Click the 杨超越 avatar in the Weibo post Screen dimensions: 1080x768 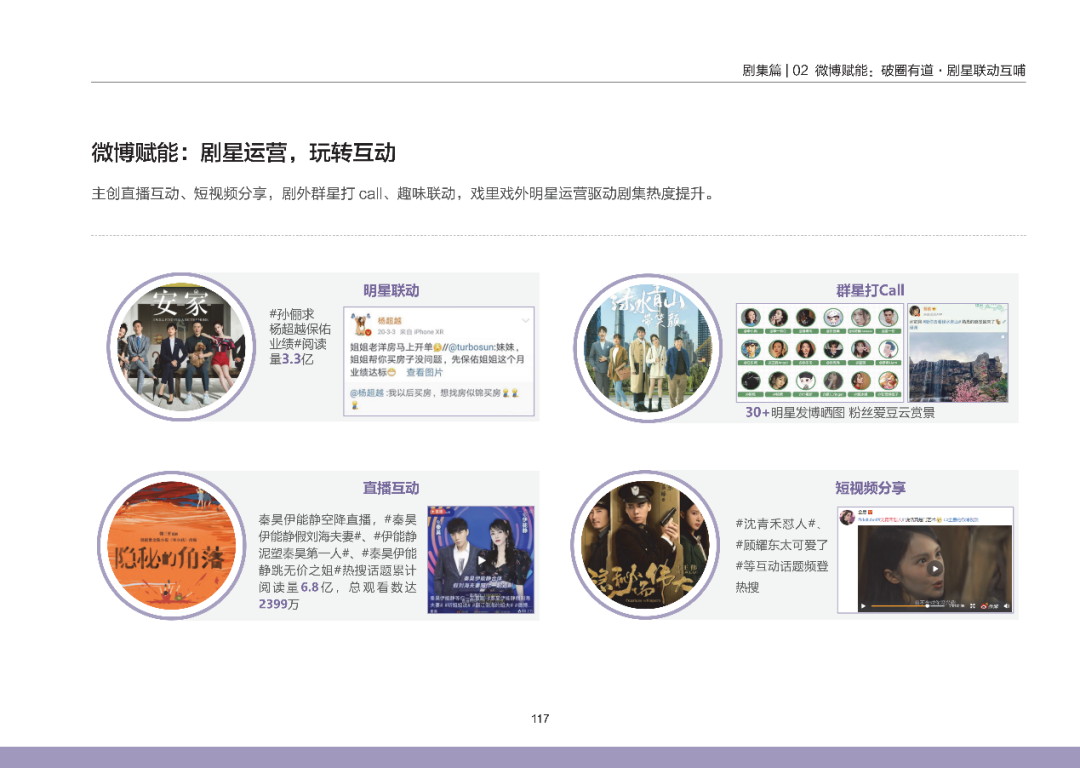pos(360,324)
